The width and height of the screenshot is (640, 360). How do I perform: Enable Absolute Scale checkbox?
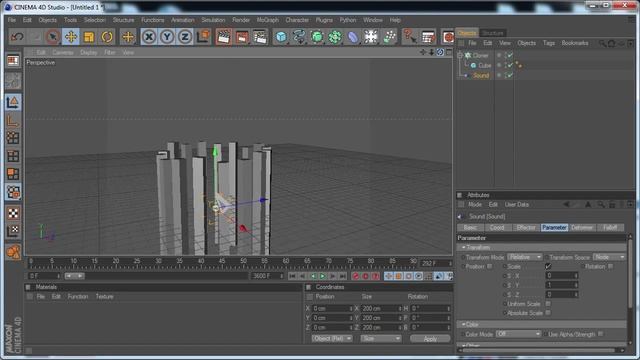coord(548,313)
